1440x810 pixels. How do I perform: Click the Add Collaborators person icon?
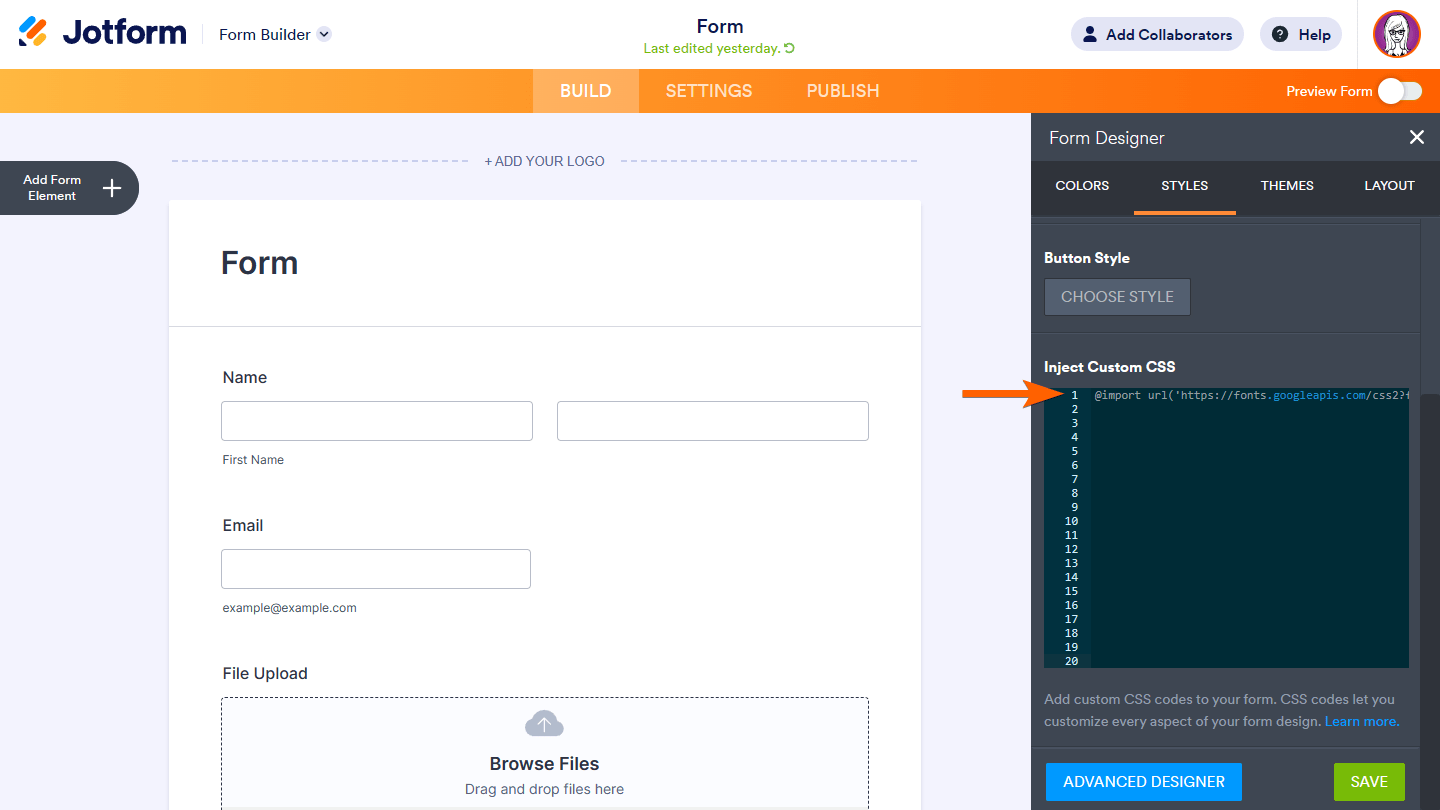1088,33
